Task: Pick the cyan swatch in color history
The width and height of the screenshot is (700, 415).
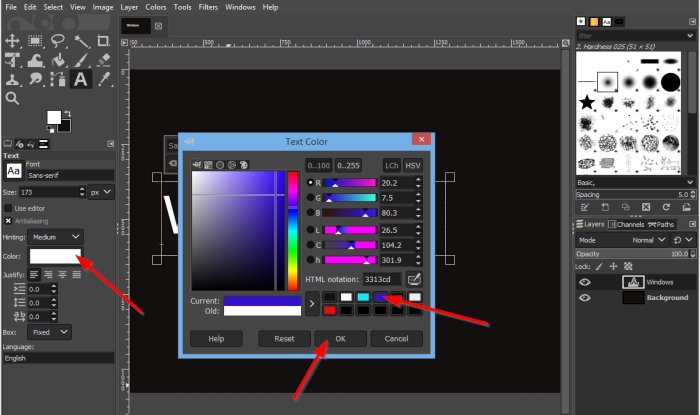Action: (x=364, y=297)
